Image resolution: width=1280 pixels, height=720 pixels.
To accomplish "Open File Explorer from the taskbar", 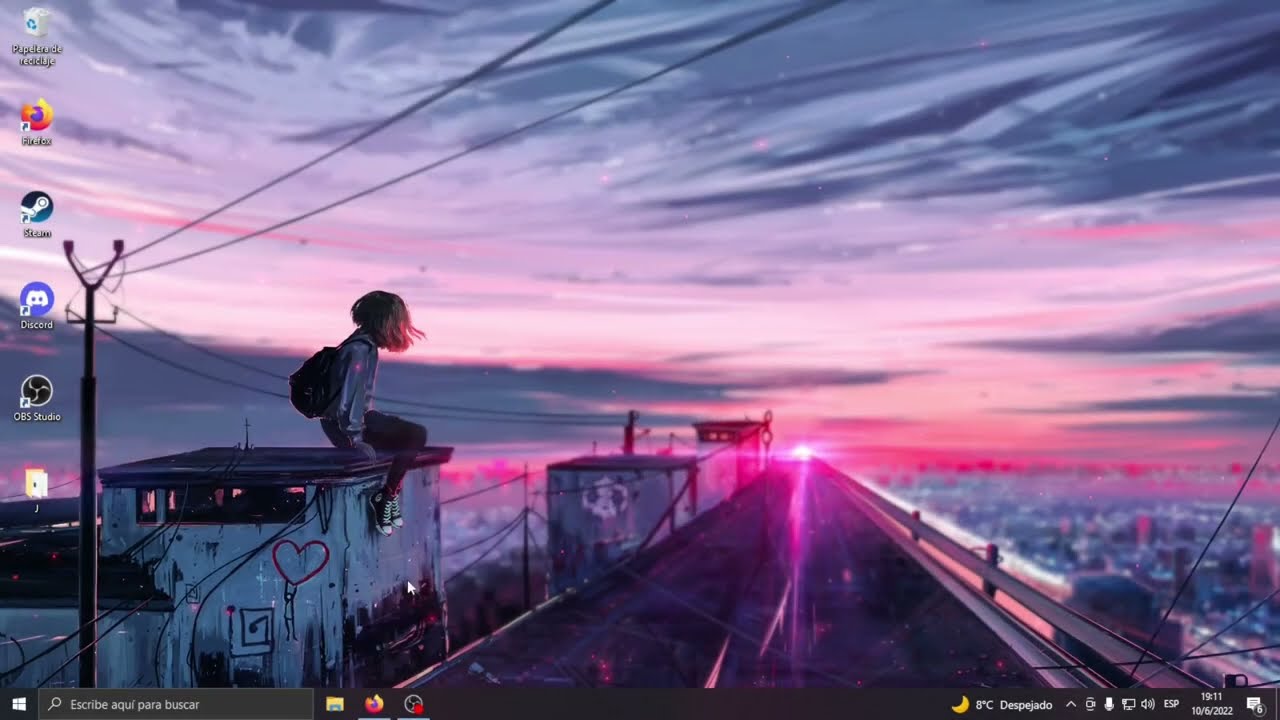I will (x=335, y=704).
